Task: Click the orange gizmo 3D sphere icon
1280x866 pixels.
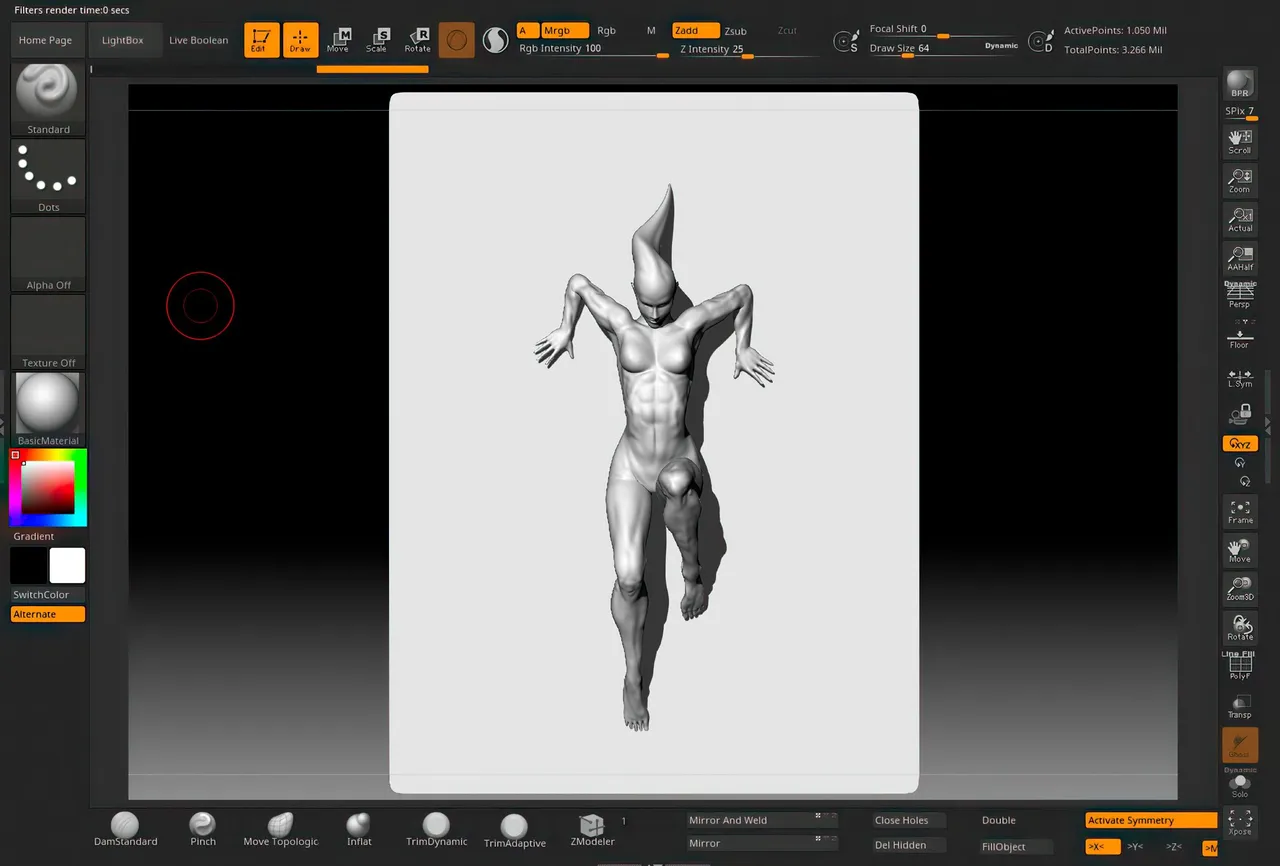Action: click(x=456, y=40)
